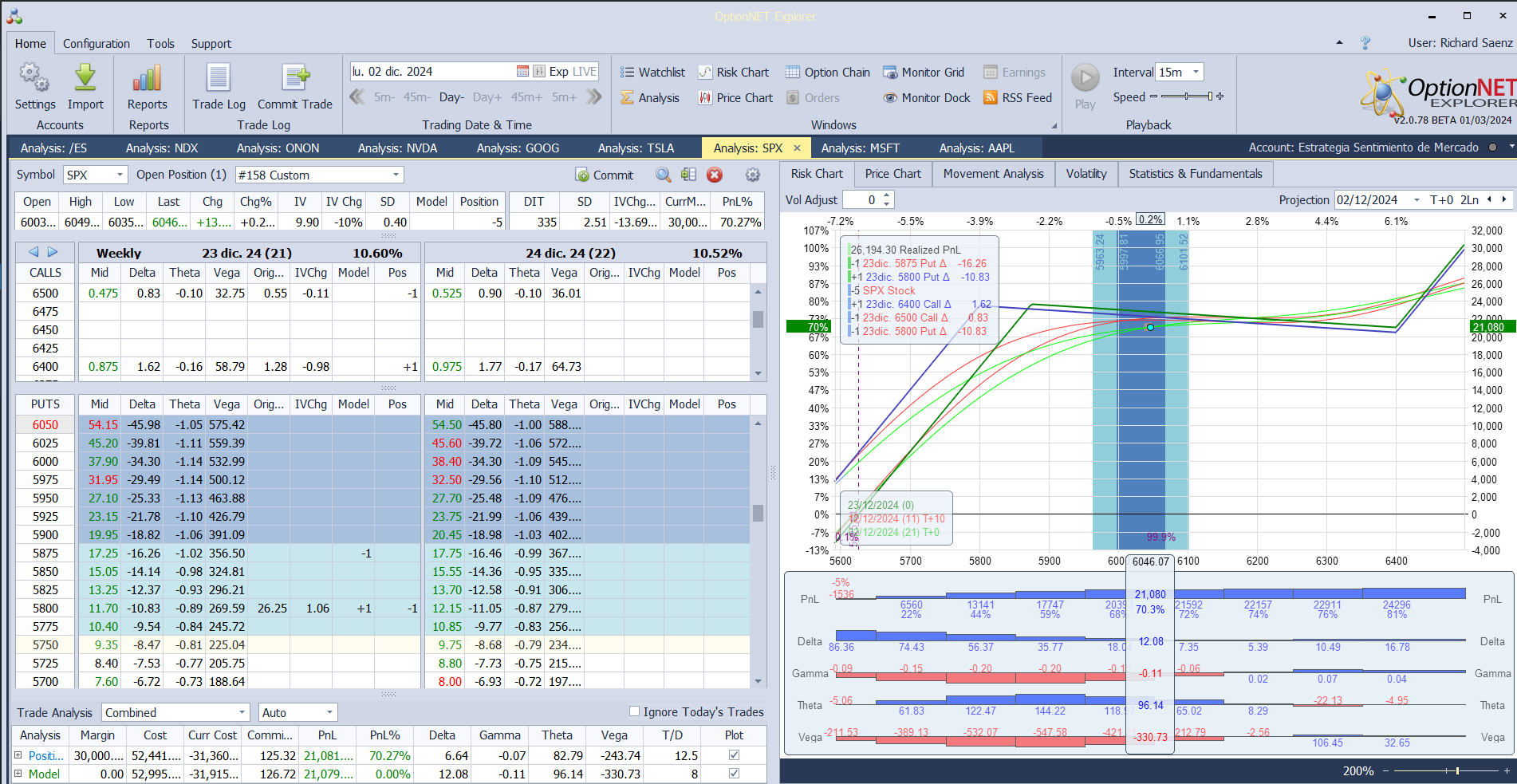Viewport: 1517px width, 784px height.
Task: Toggle Ignore Today's Trades checkbox
Action: click(635, 711)
